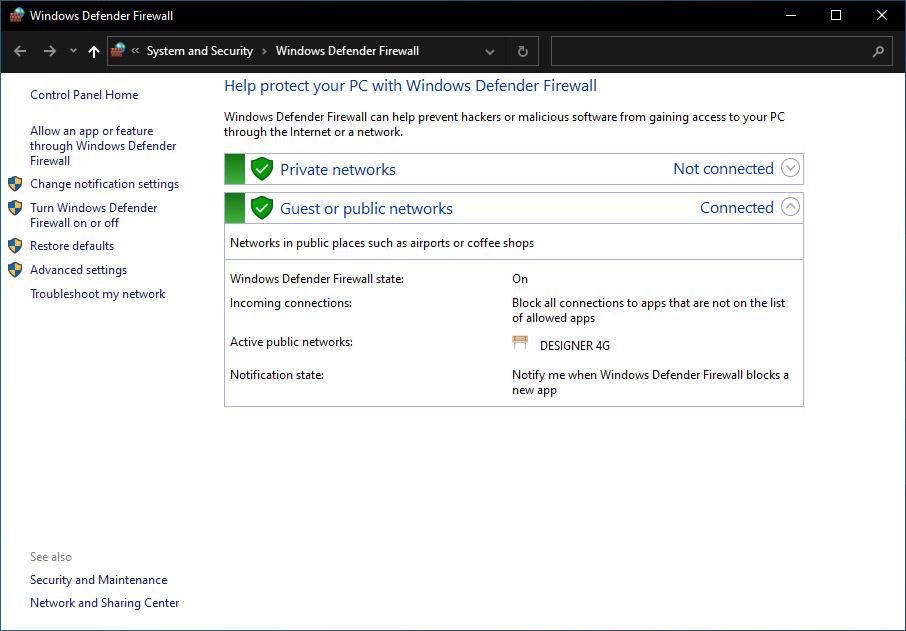Open Advanced settings

[79, 270]
